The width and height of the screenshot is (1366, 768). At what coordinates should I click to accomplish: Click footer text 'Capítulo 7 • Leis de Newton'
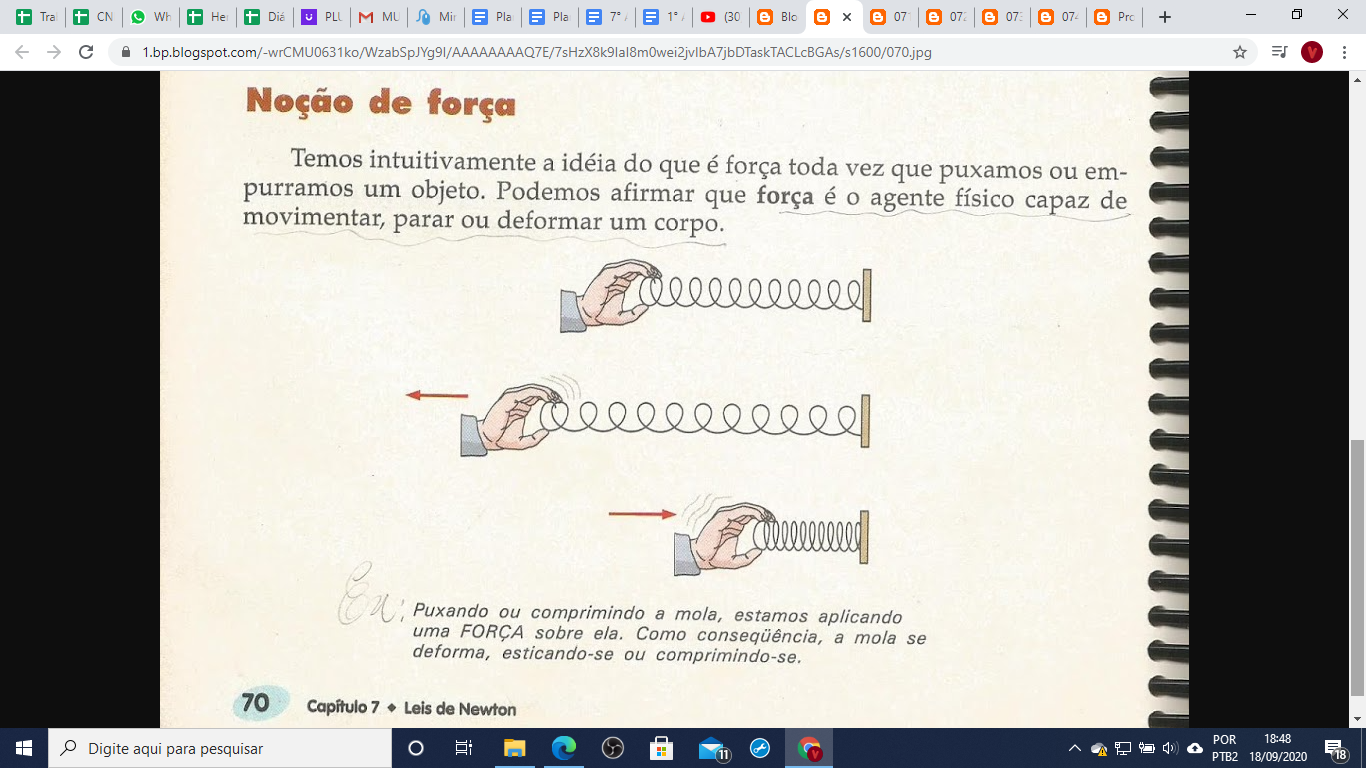click(x=412, y=708)
